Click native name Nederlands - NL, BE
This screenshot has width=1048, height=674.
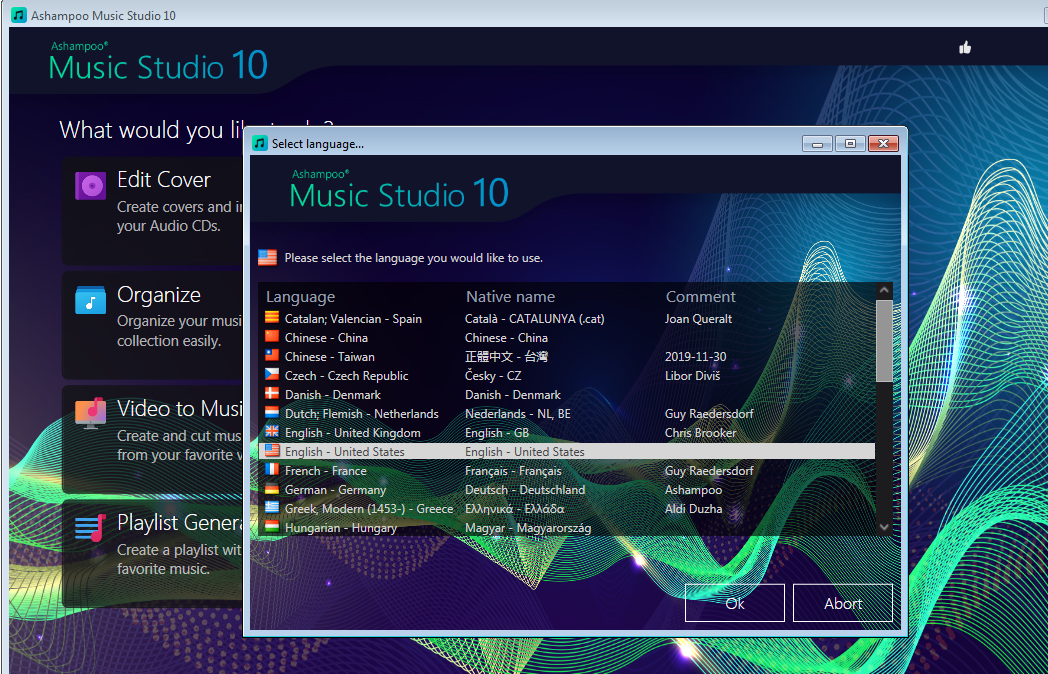point(518,414)
